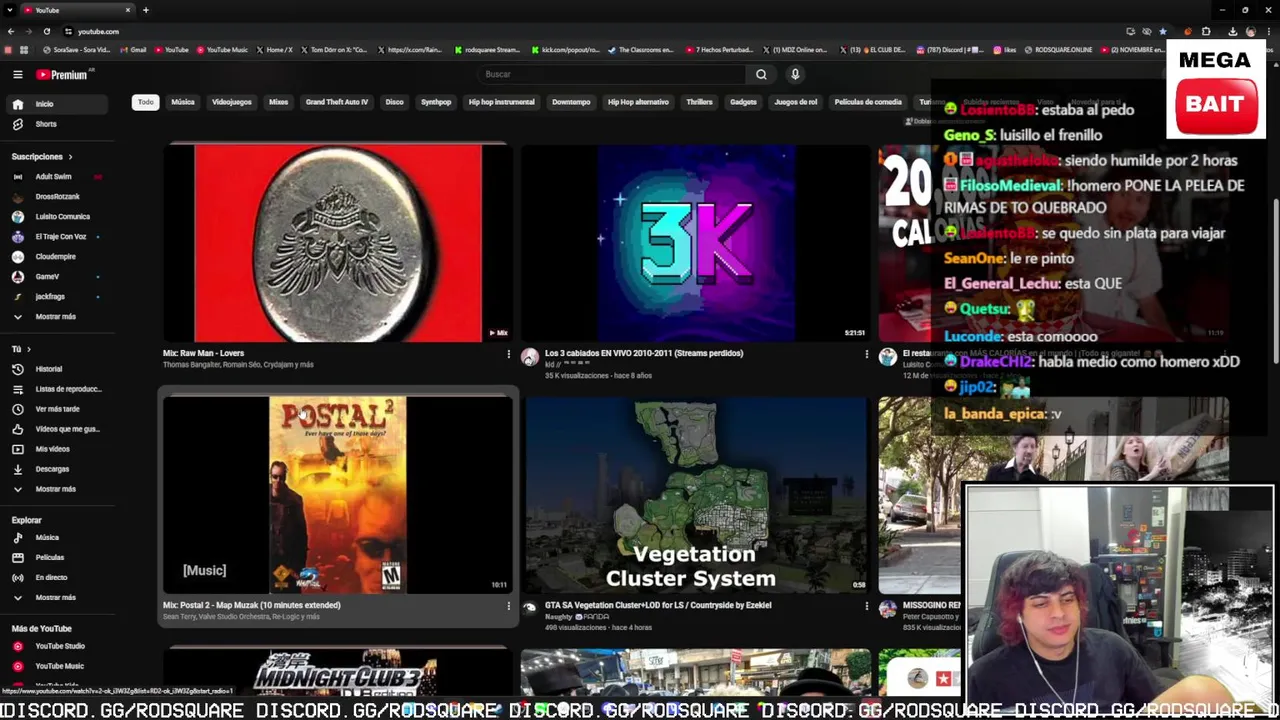Image resolution: width=1280 pixels, height=720 pixels.
Task: Open Videos que me gustan
Action: click(58, 429)
